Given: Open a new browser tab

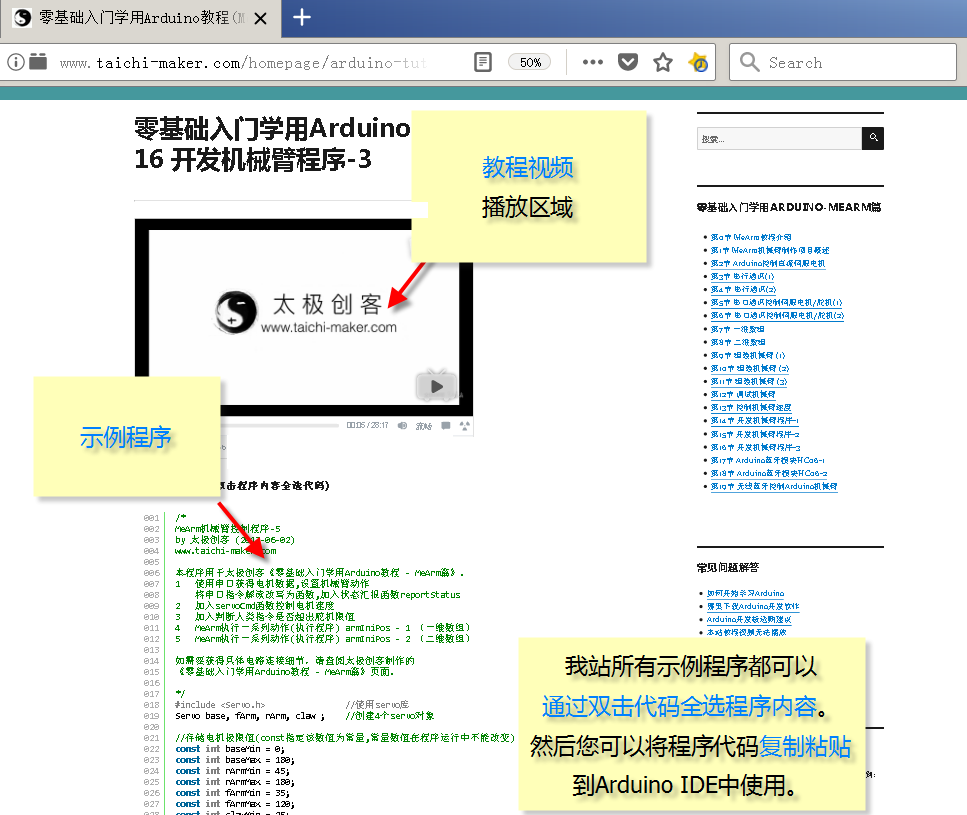Looking at the screenshot, I should pos(302,17).
